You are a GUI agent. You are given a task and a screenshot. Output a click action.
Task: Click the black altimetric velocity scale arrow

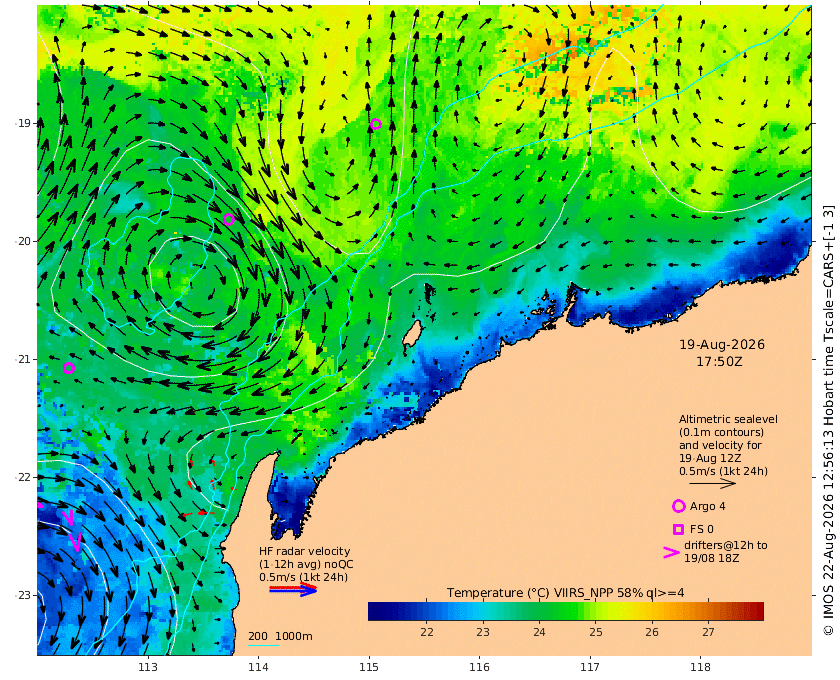point(712,483)
